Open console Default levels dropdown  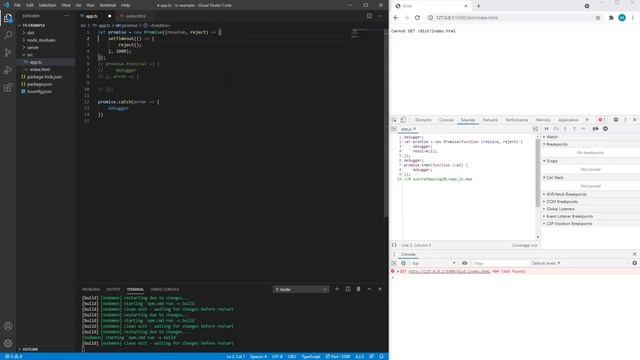tap(546, 263)
